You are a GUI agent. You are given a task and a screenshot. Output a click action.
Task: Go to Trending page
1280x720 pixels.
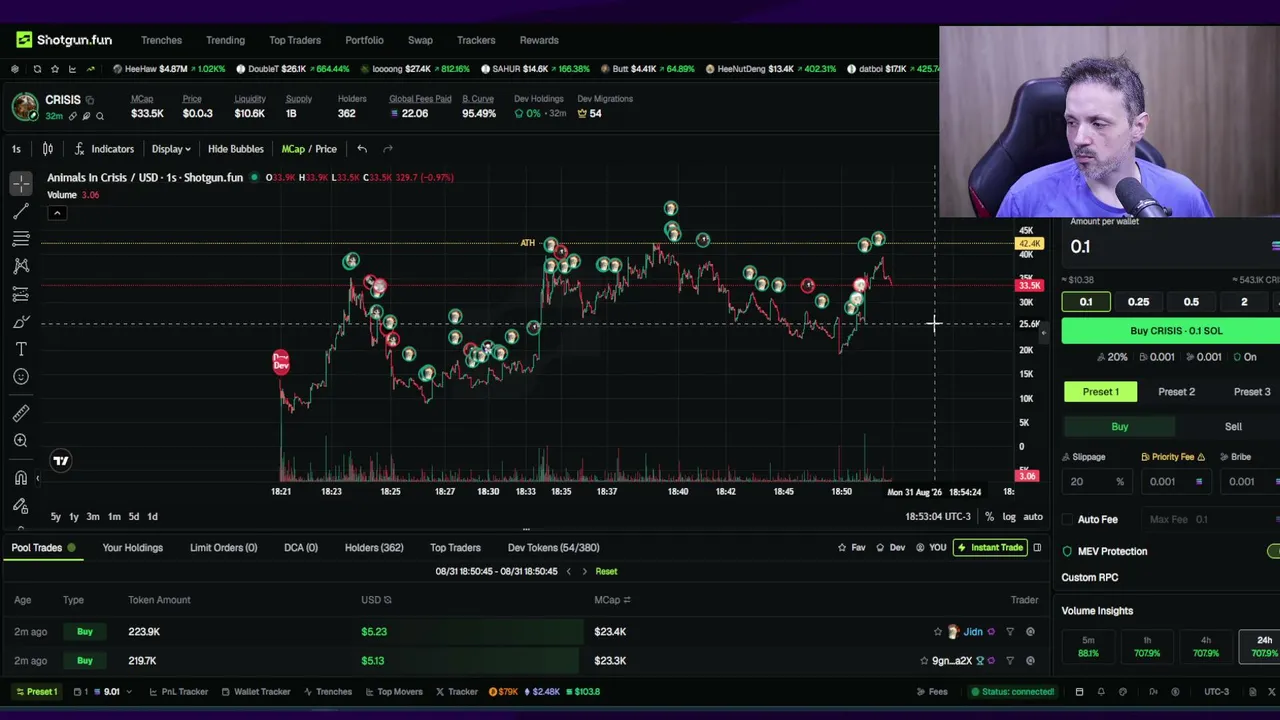click(225, 40)
